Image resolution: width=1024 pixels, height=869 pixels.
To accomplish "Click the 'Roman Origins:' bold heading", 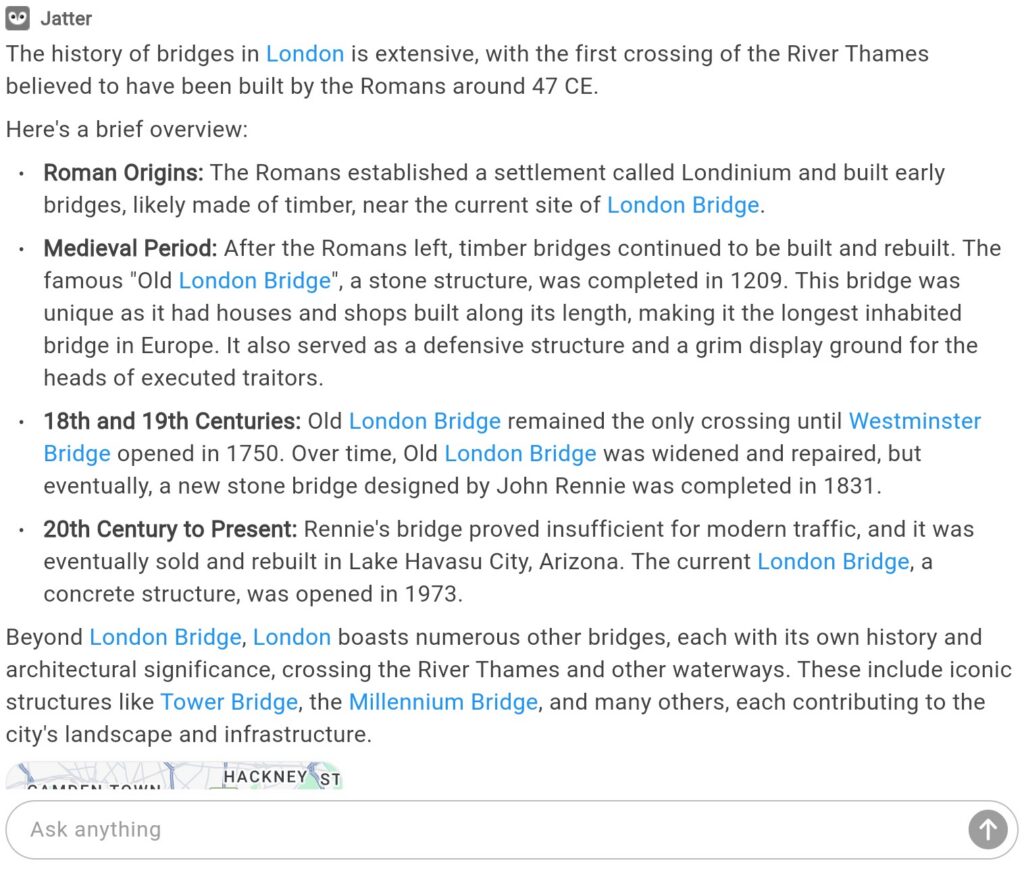I will pyautogui.click(x=123, y=173).
